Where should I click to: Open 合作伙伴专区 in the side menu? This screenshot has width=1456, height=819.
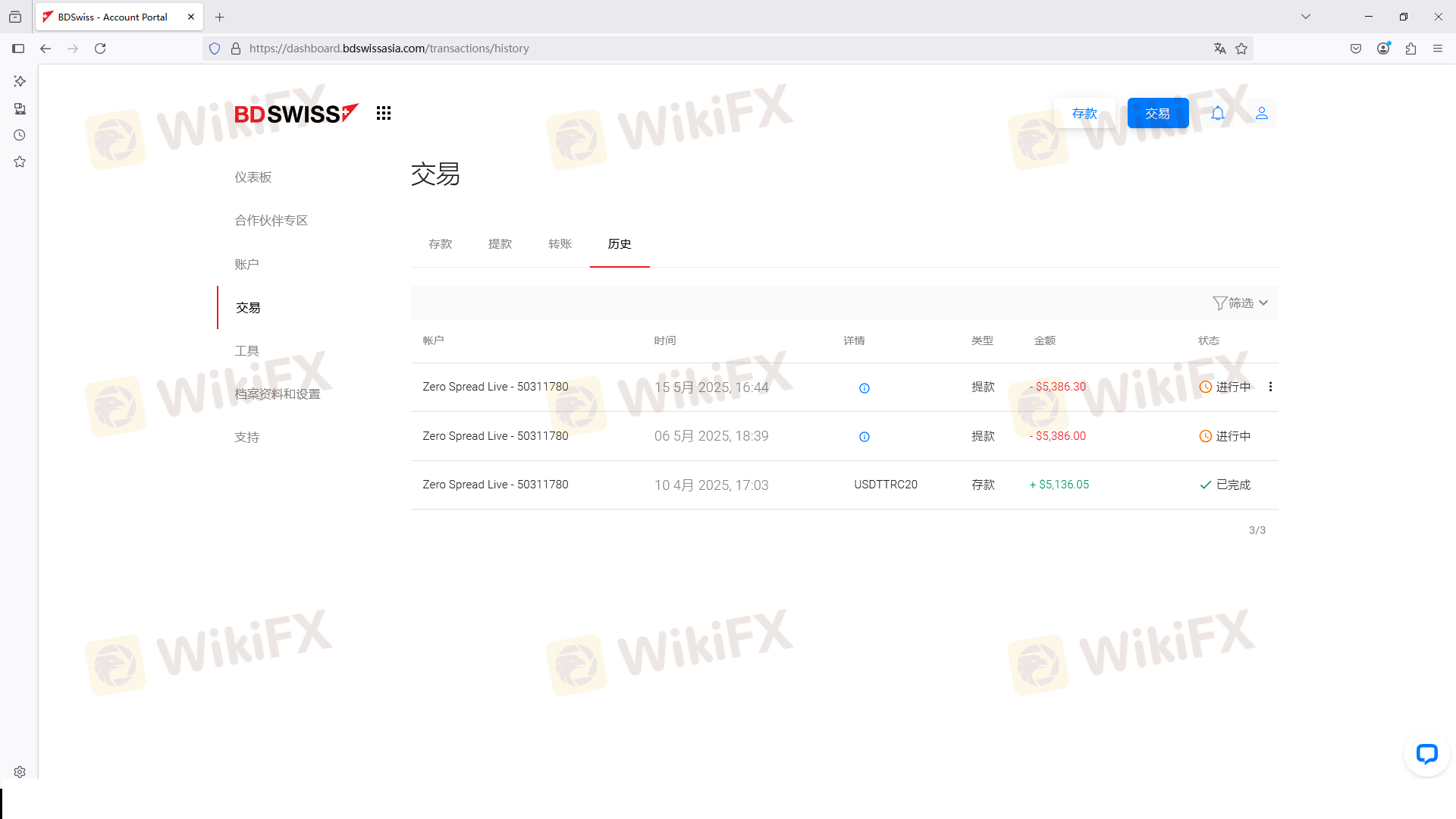click(x=271, y=221)
